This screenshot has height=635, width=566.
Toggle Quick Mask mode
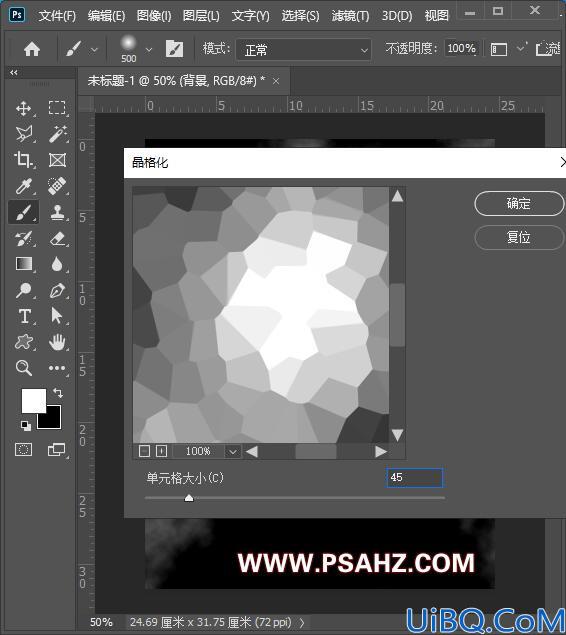23,450
